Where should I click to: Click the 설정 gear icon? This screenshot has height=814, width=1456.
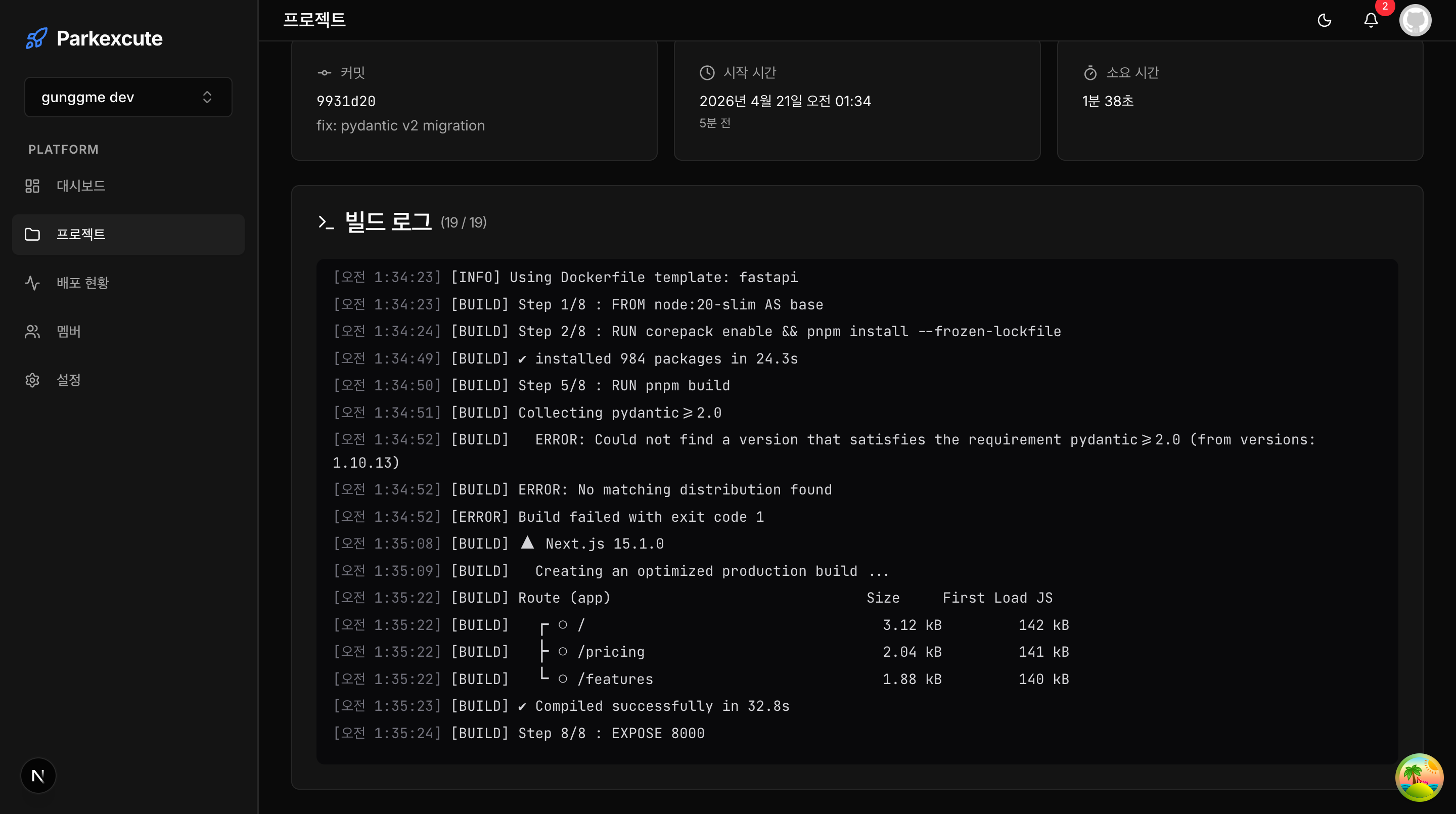pos(32,380)
